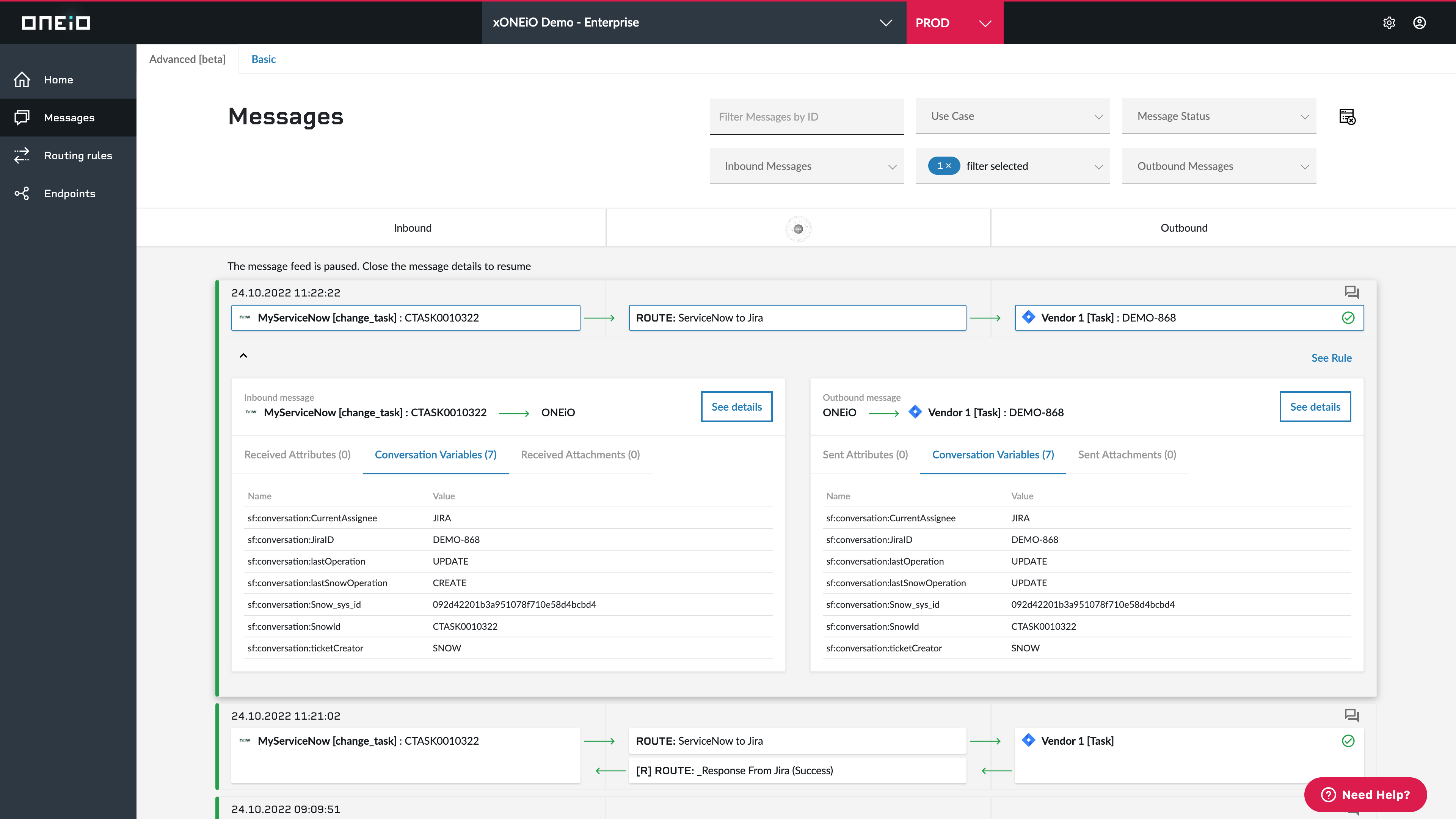Open the ONEiO logo home link
The image size is (1456, 819).
[55, 23]
